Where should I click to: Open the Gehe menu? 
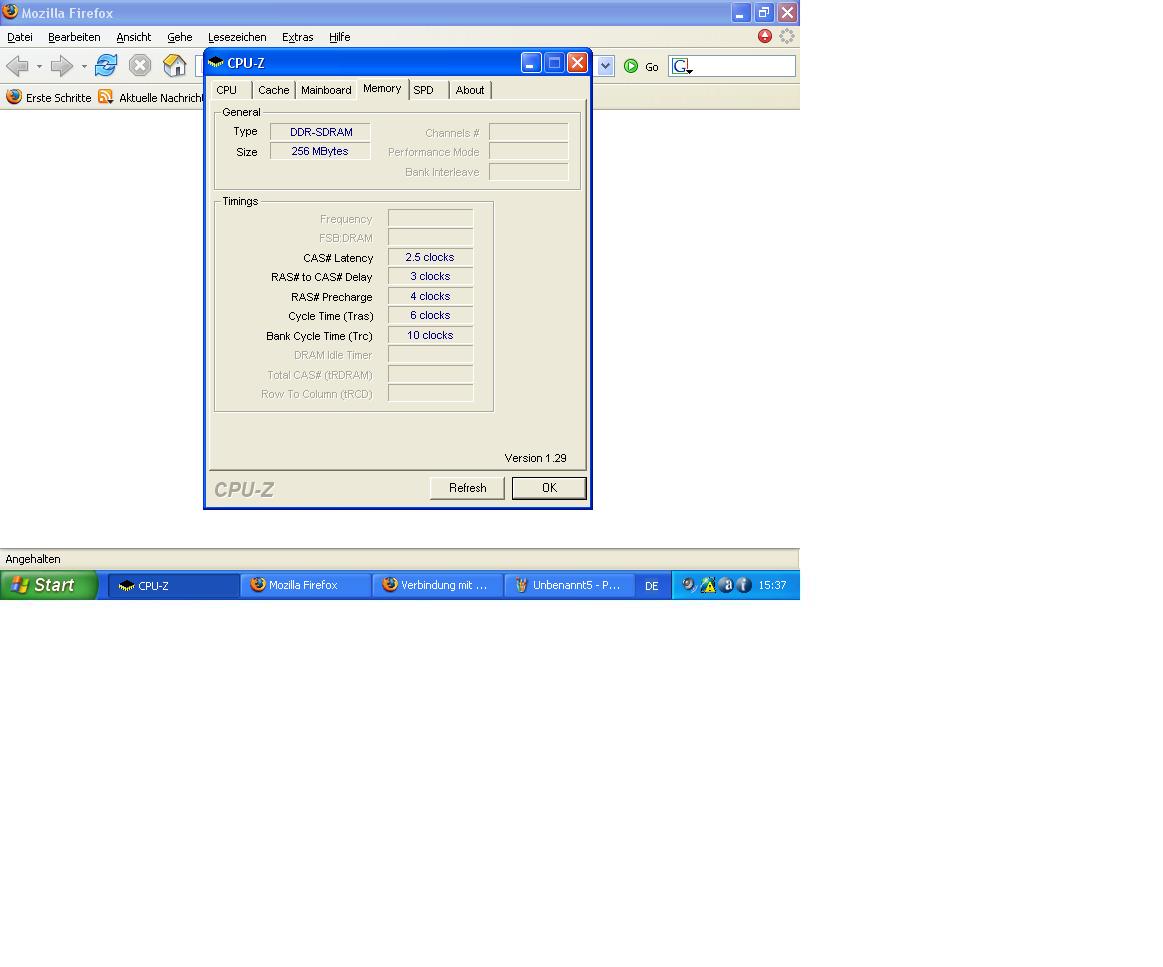tap(179, 37)
